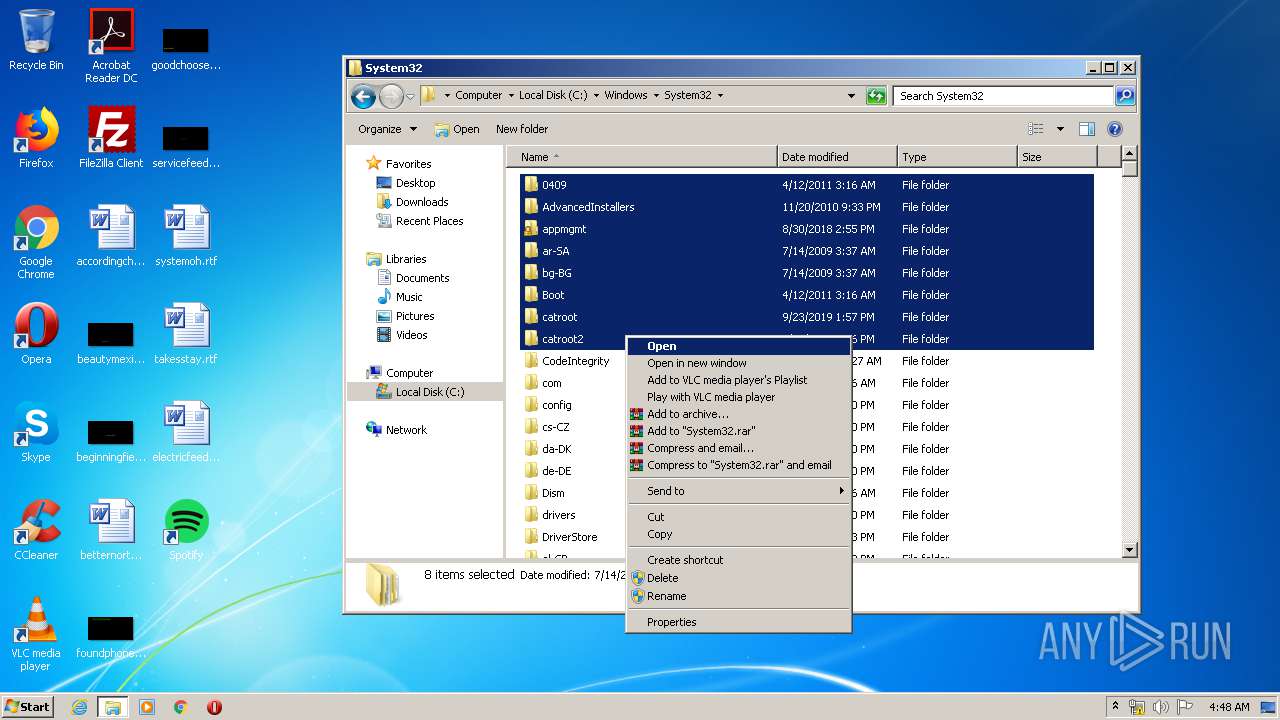
Task: Choose Add to "System32.rar"
Action: point(738,431)
